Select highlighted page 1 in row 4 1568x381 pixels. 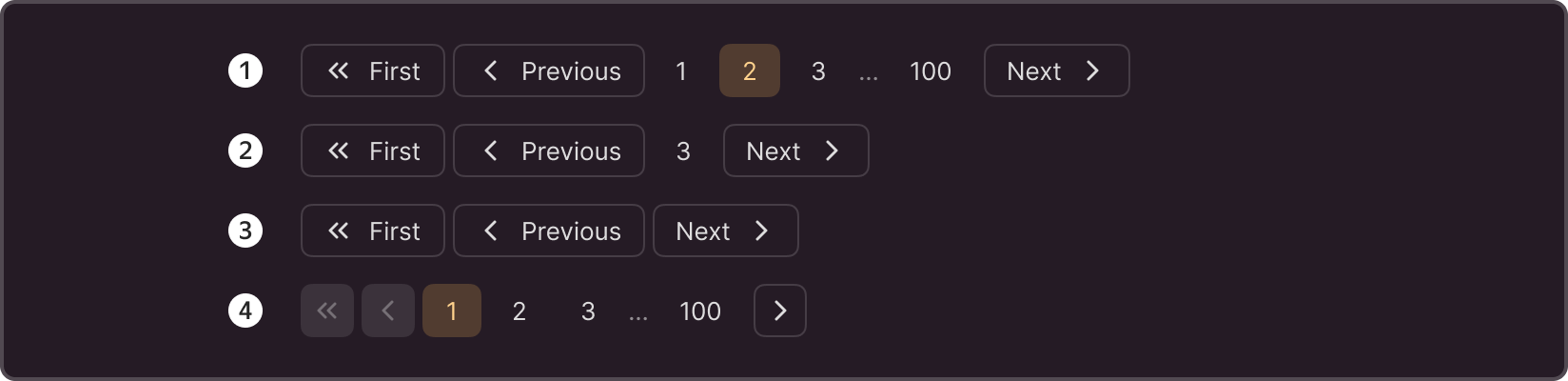point(452,311)
